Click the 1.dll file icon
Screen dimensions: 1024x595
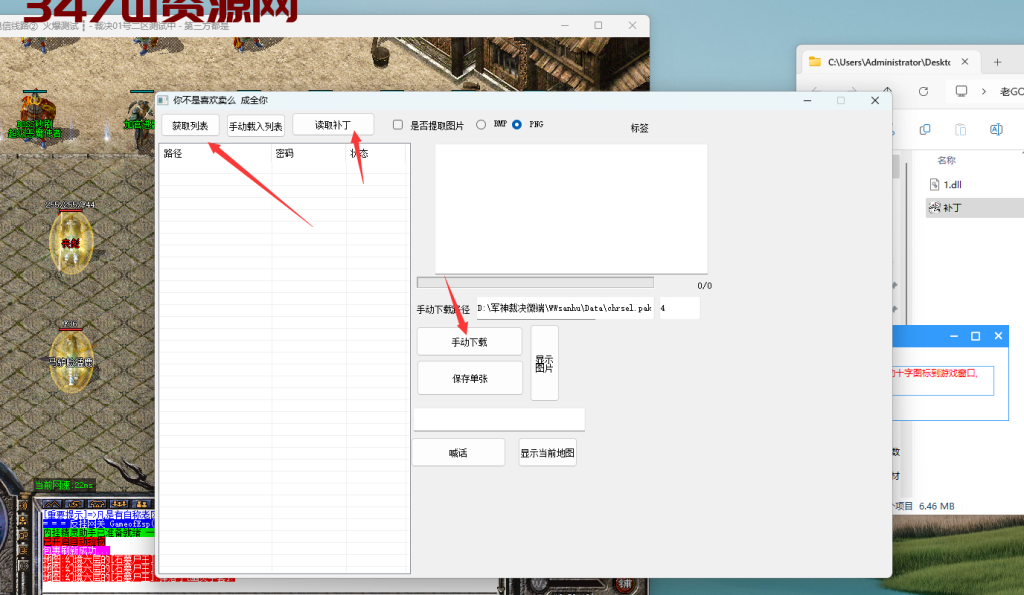[x=934, y=184]
